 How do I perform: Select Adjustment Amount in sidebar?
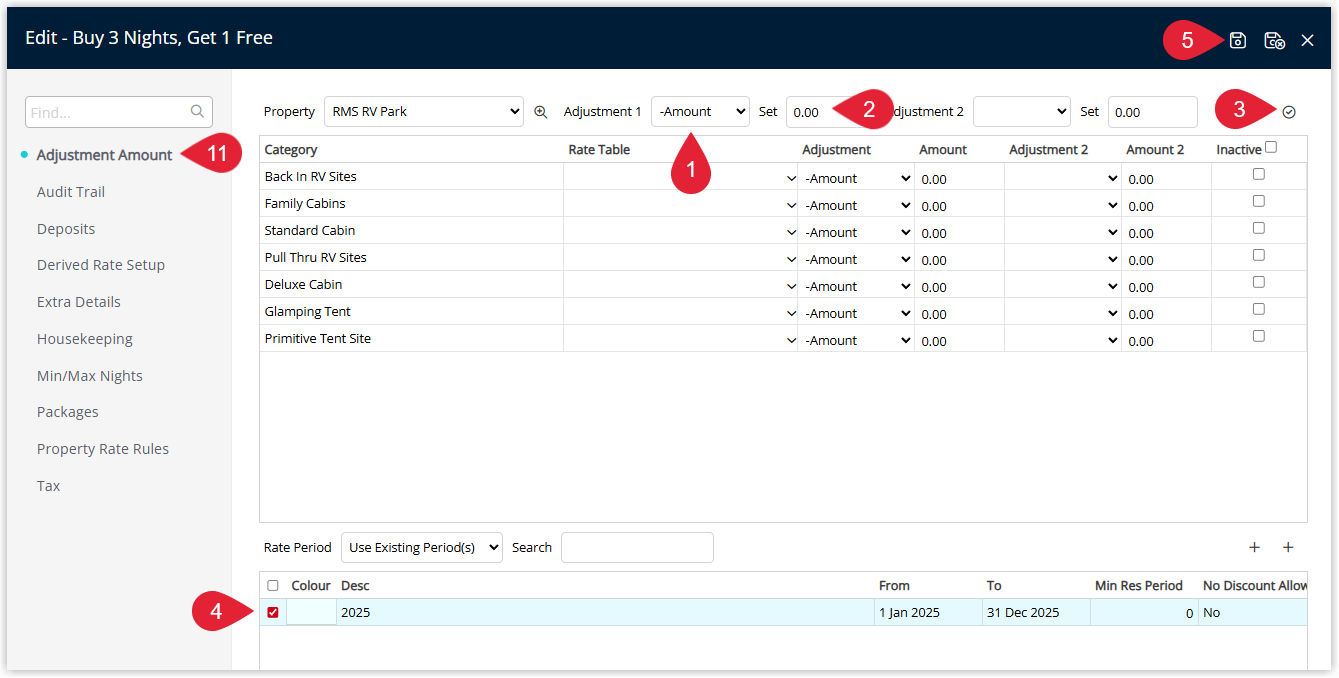(x=104, y=155)
